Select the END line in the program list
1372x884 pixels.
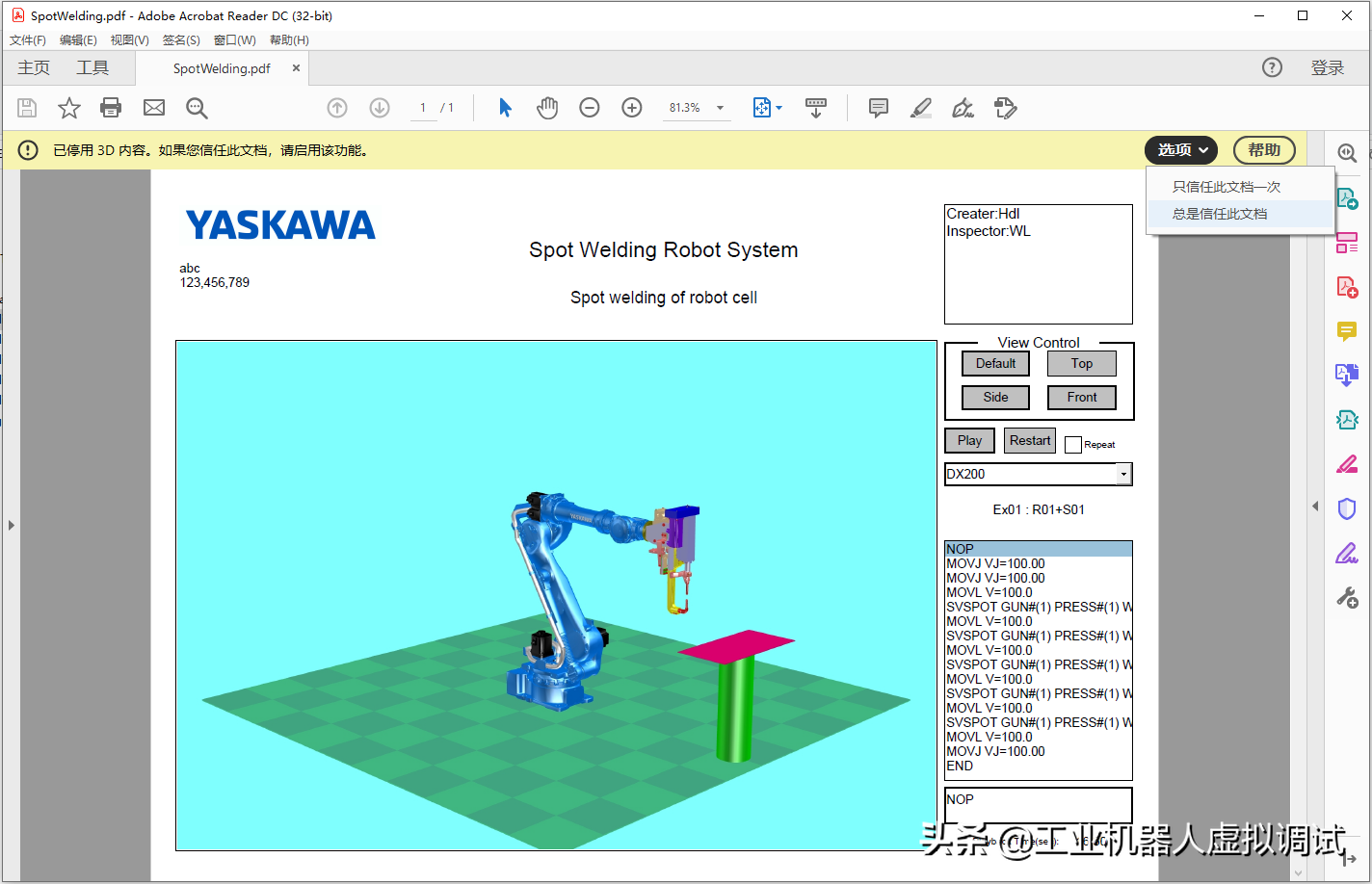coord(1039,766)
